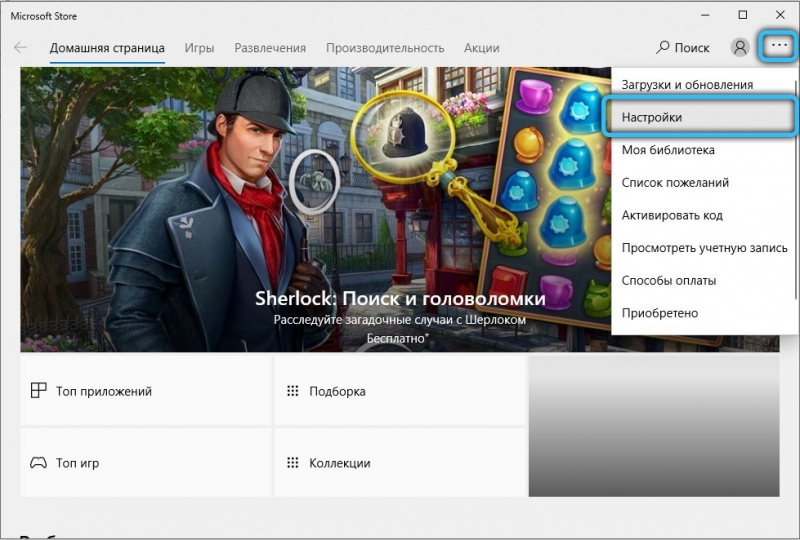This screenshot has width=800, height=540.
Task: Open the Топ приложений tile
Action: pyautogui.click(x=145, y=391)
